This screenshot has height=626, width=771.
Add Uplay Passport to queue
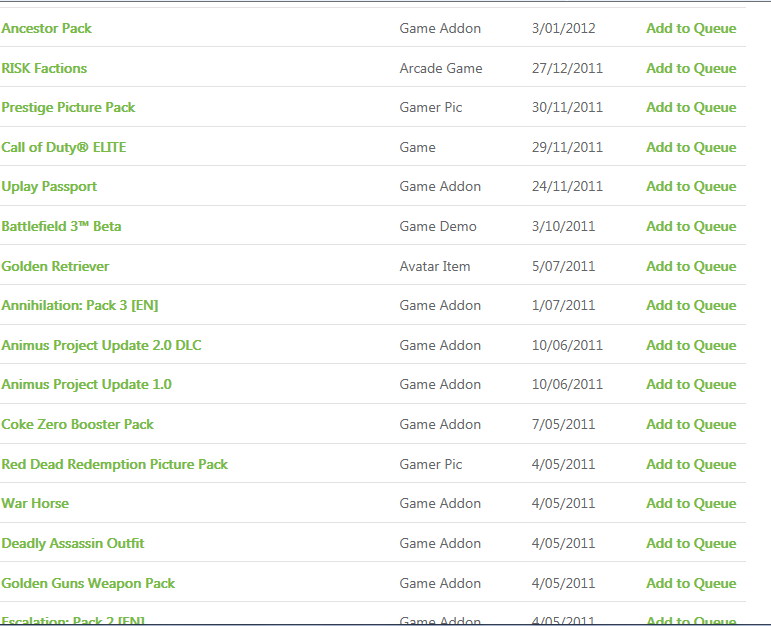point(691,187)
